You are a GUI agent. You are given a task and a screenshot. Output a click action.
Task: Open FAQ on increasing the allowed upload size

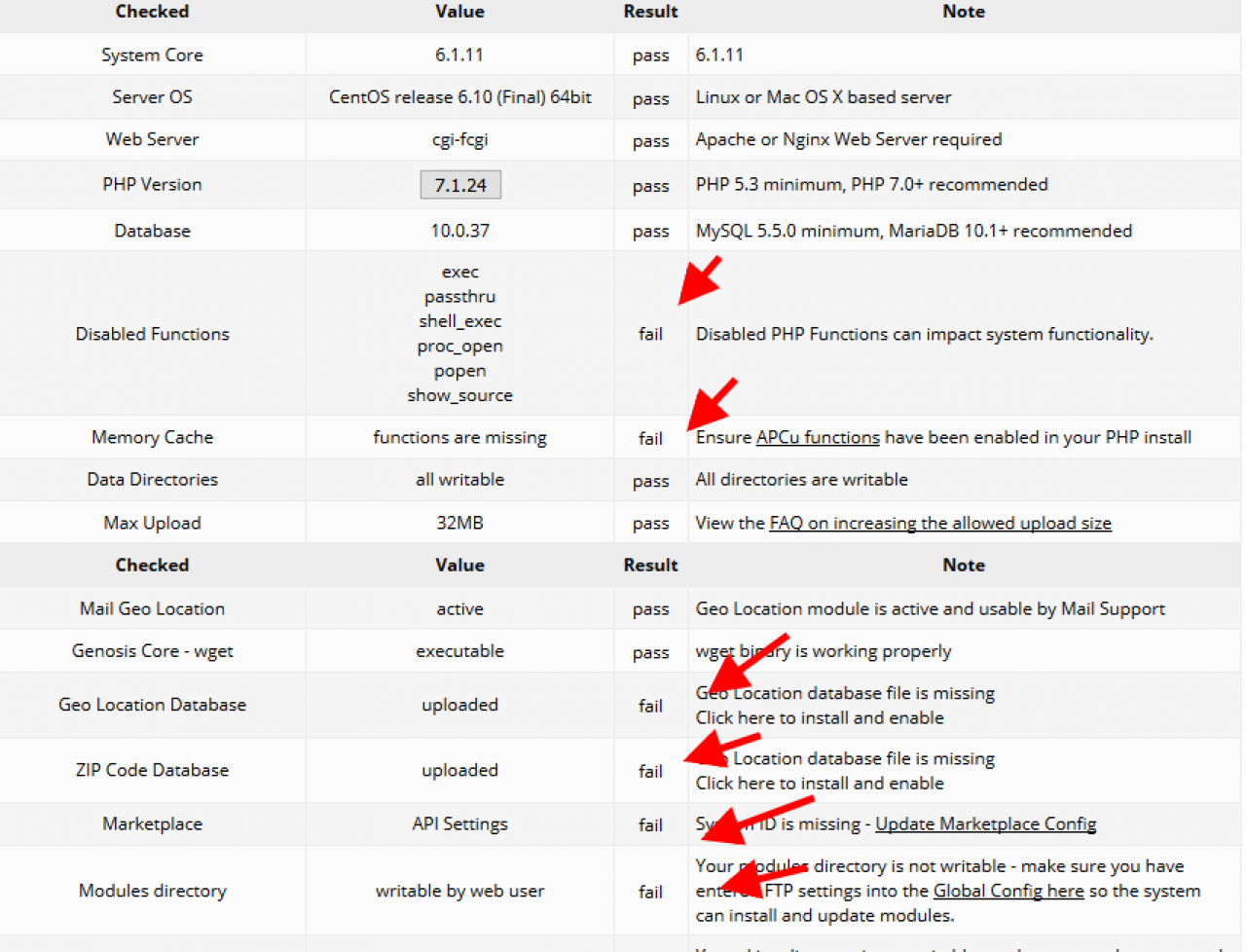pyautogui.click(x=940, y=523)
